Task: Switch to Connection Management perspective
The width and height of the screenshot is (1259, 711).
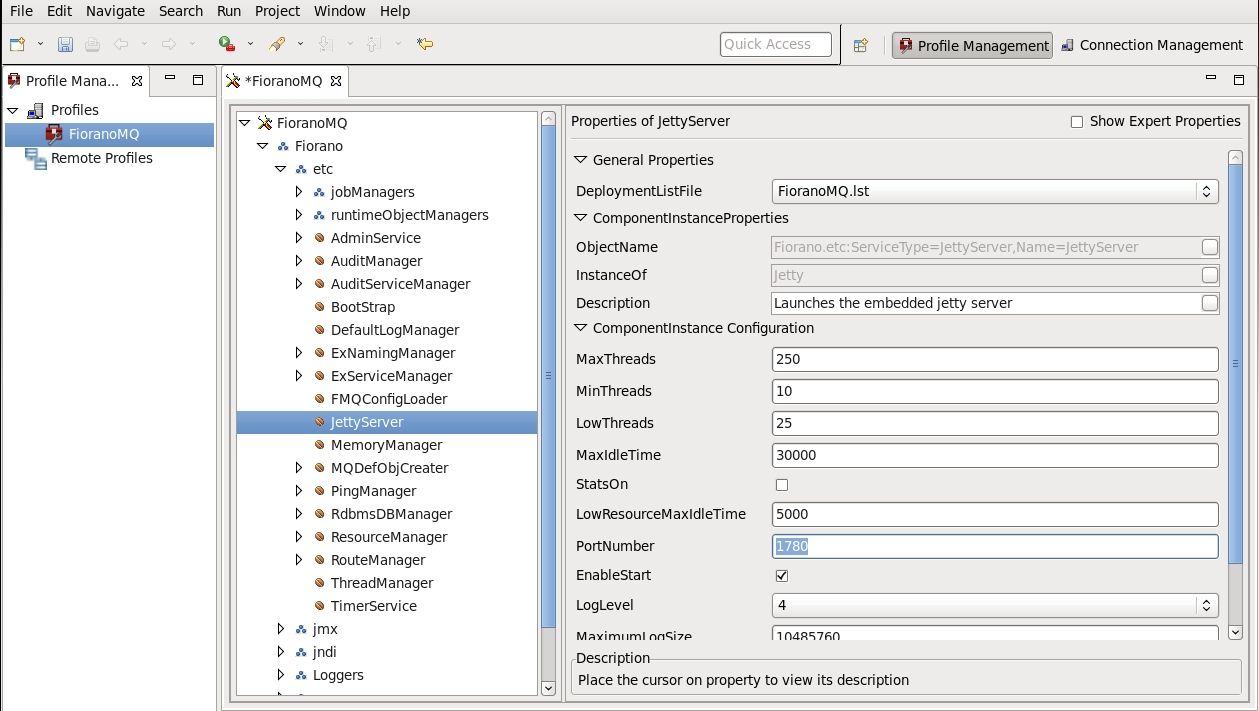Action: (x=1151, y=45)
